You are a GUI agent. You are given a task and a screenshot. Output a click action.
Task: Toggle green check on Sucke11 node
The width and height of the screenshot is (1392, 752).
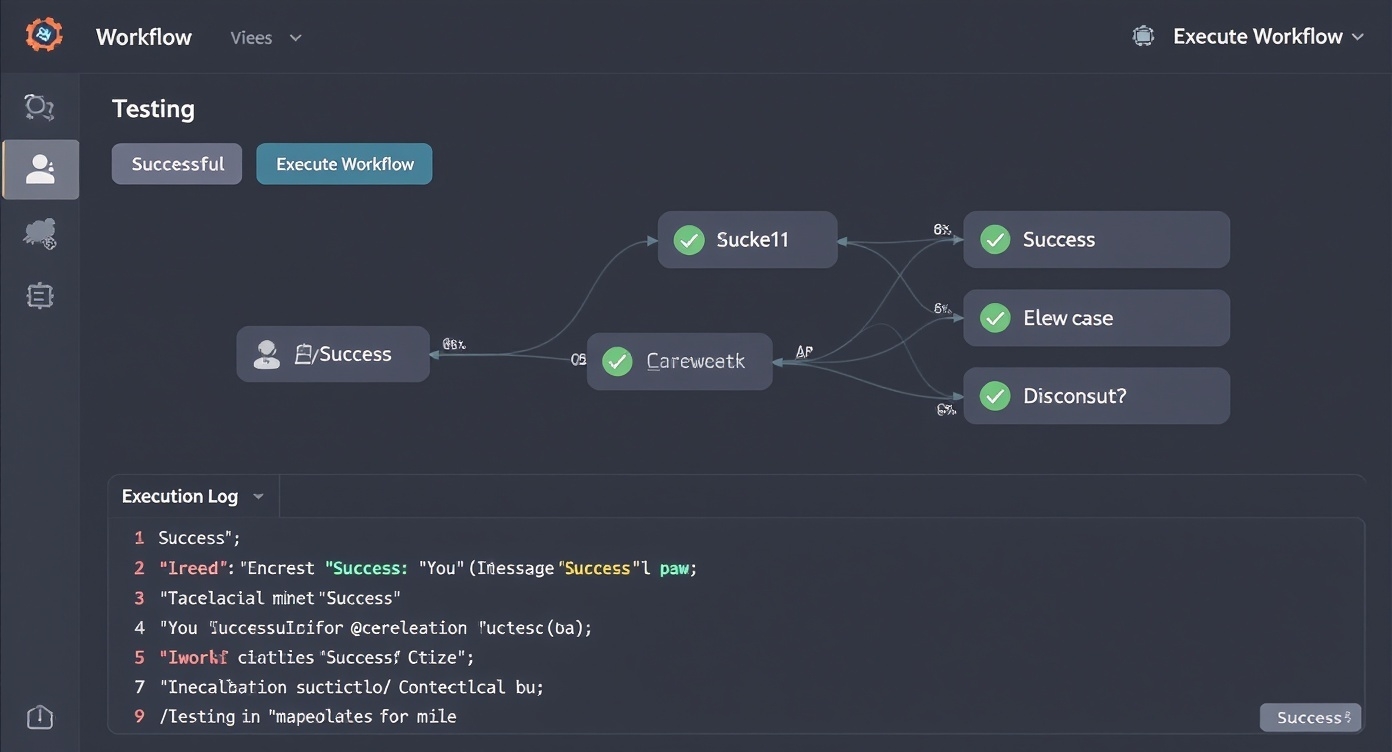(689, 240)
